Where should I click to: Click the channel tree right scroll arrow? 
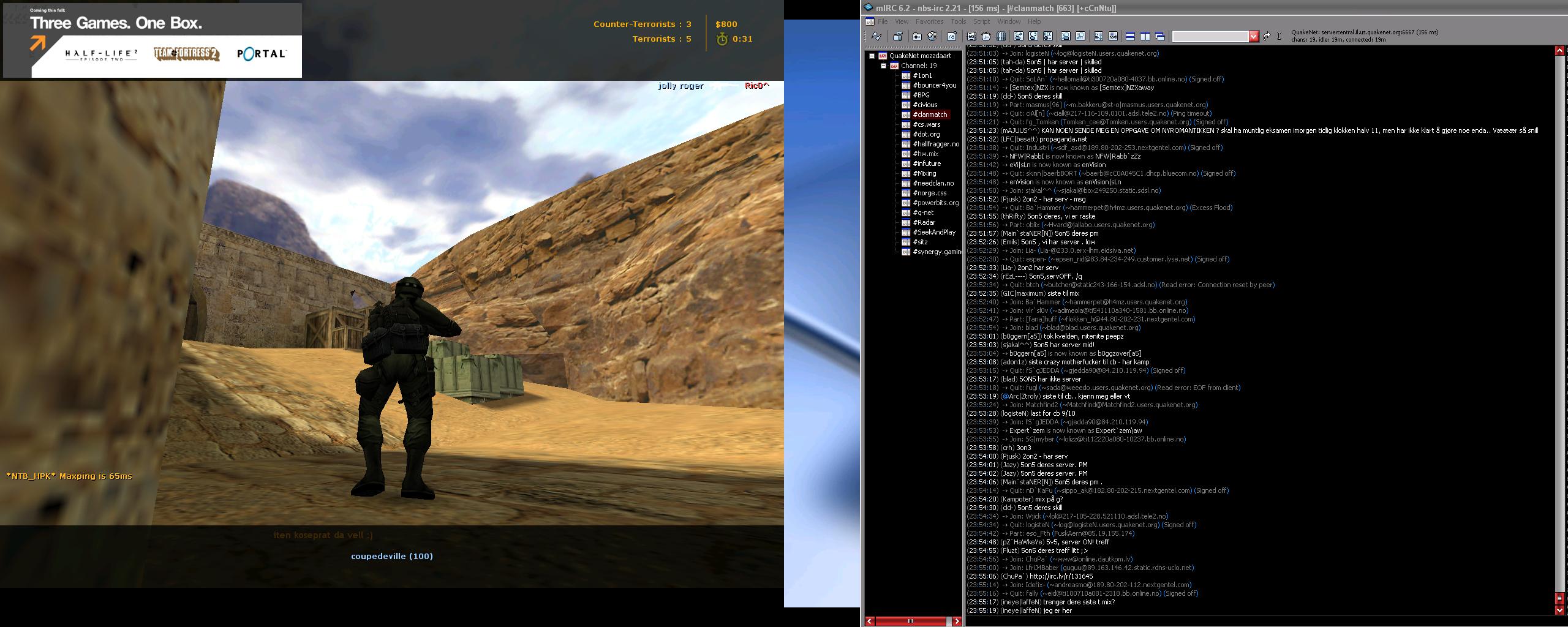click(957, 621)
